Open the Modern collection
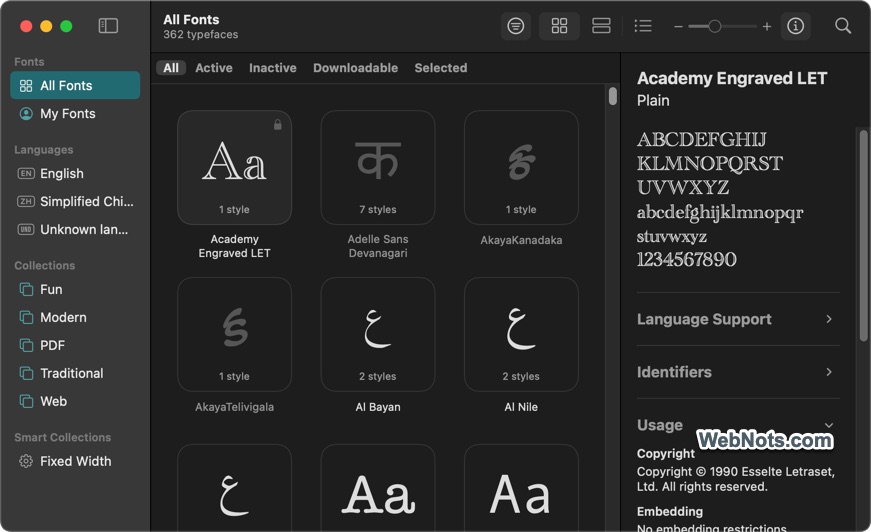The height and width of the screenshot is (532, 871). tap(75, 318)
